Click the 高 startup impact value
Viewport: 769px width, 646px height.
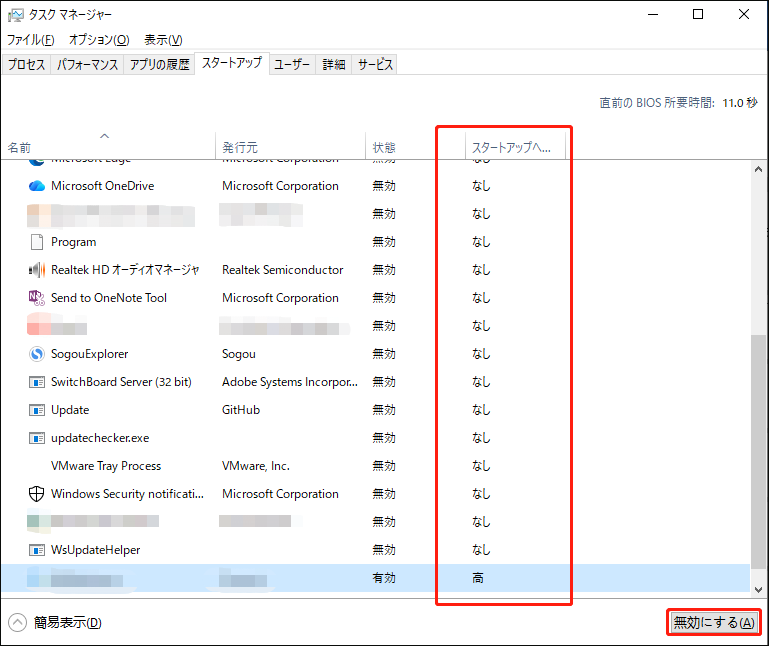(x=478, y=578)
